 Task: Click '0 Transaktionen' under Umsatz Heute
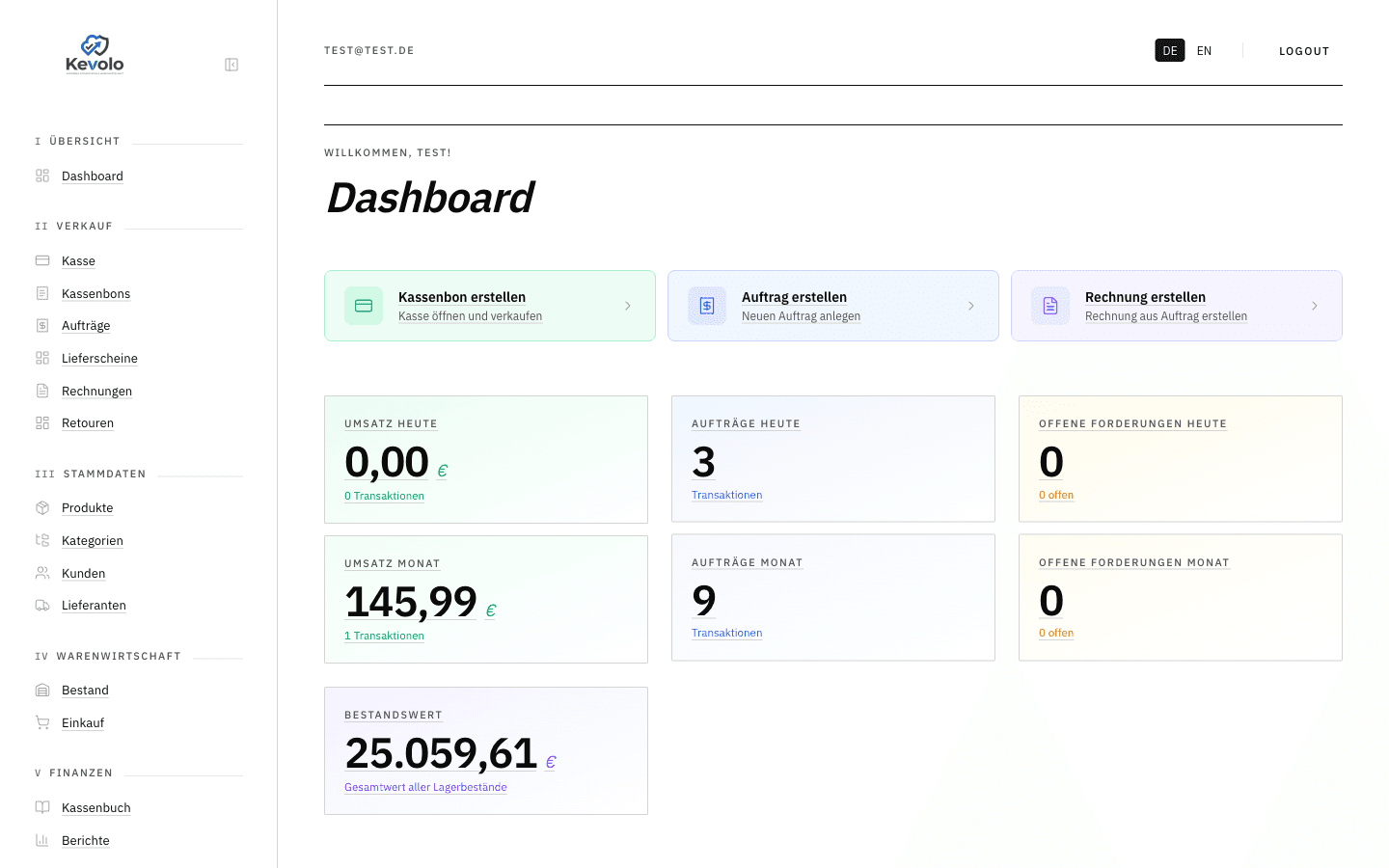point(384,496)
